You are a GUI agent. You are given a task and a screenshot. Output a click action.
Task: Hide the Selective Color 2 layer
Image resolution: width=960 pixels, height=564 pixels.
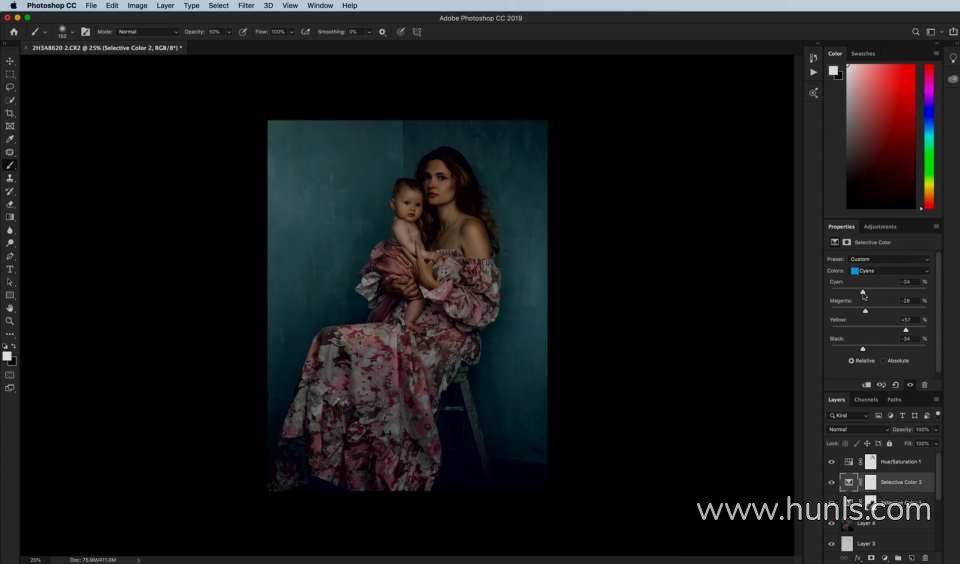click(831, 483)
